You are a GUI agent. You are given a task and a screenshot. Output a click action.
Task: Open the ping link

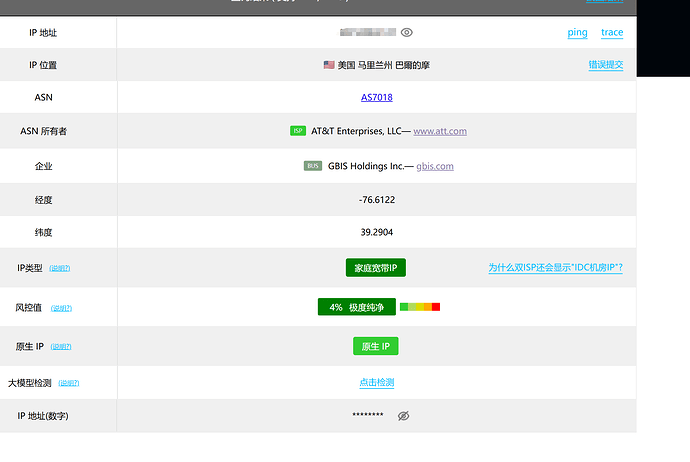(577, 33)
